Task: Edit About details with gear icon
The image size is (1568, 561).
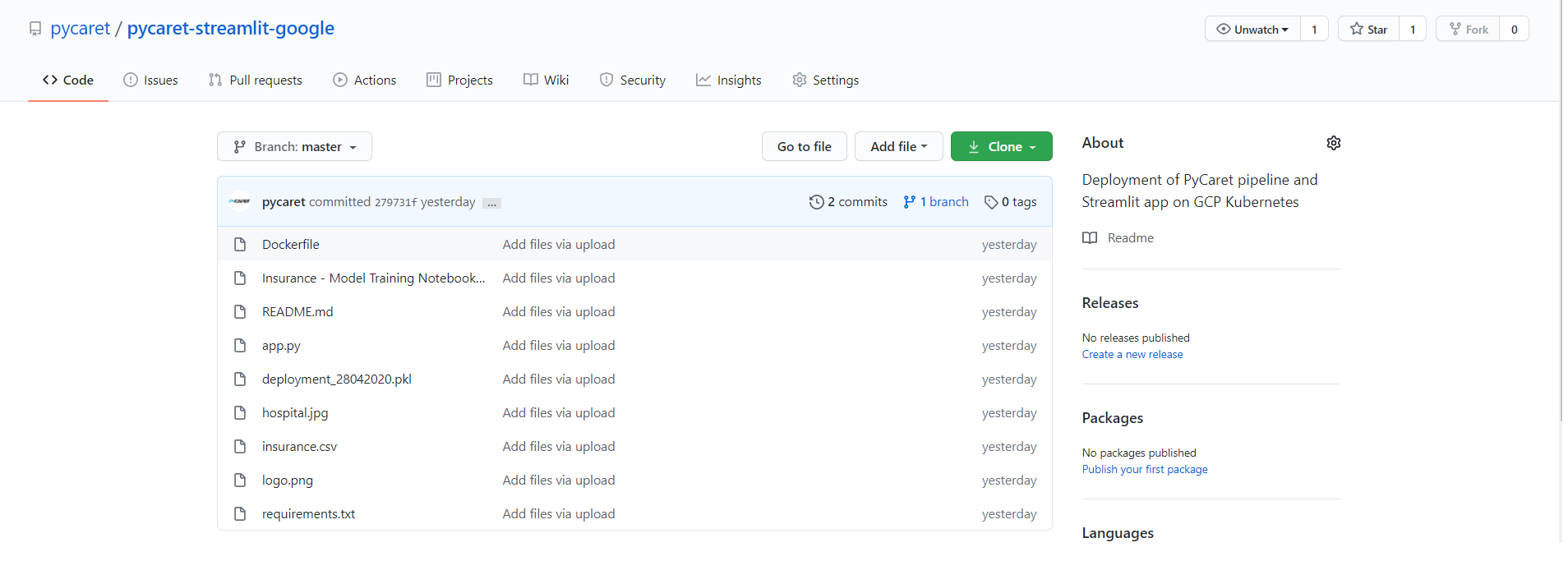Action: point(1334,143)
